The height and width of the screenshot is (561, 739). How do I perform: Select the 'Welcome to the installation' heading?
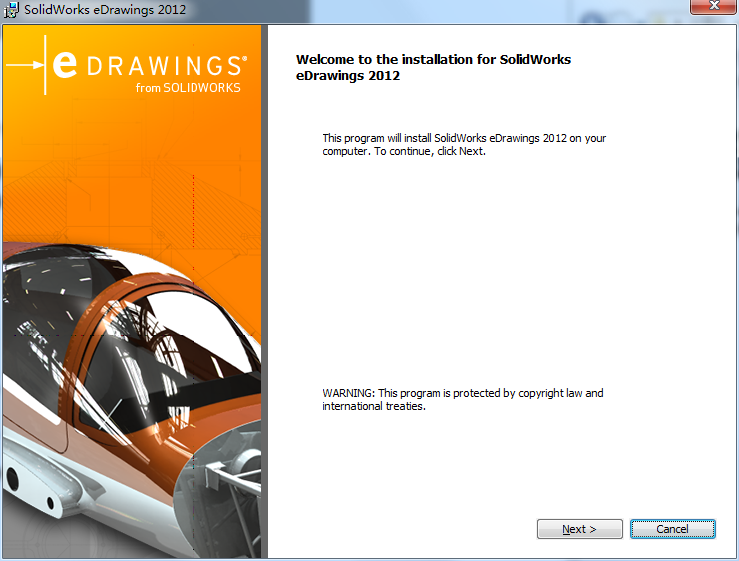pyautogui.click(x=433, y=67)
